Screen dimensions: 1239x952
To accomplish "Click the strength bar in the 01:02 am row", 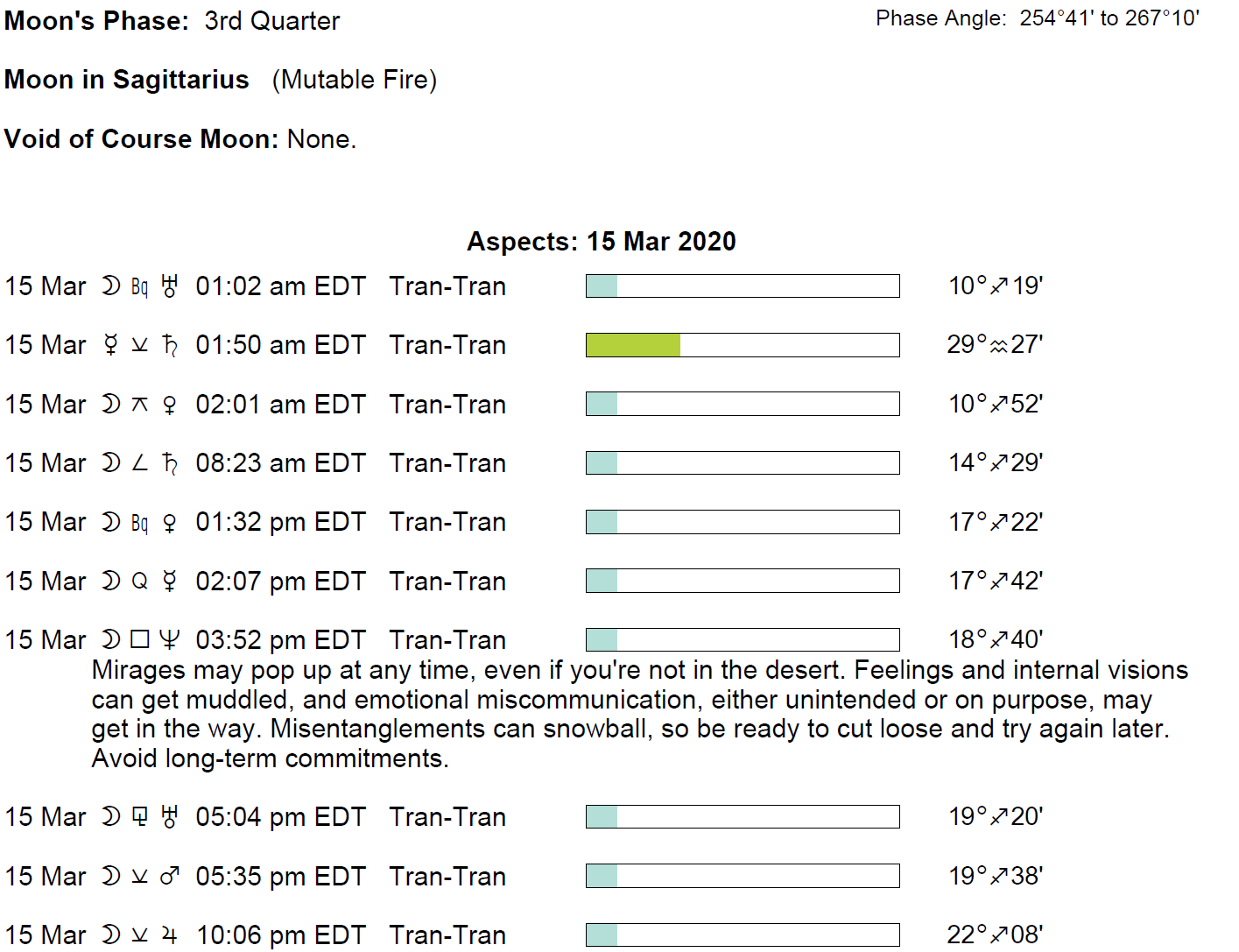I will pyautogui.click(x=743, y=286).
